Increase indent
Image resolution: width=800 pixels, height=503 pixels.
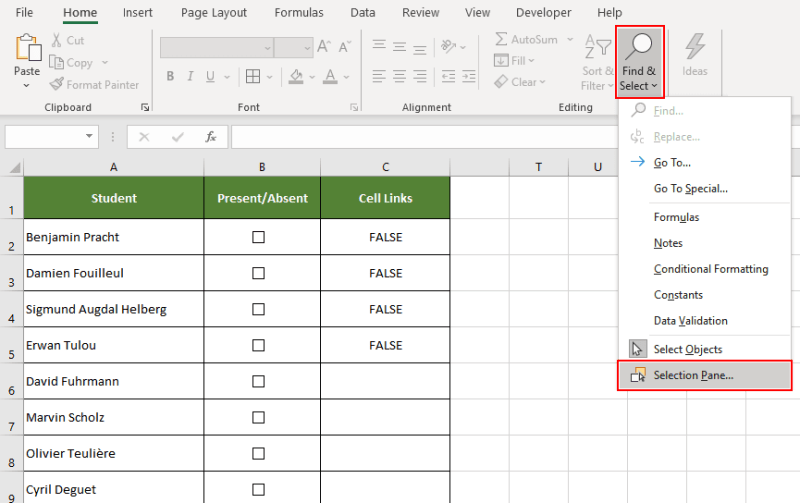469,77
